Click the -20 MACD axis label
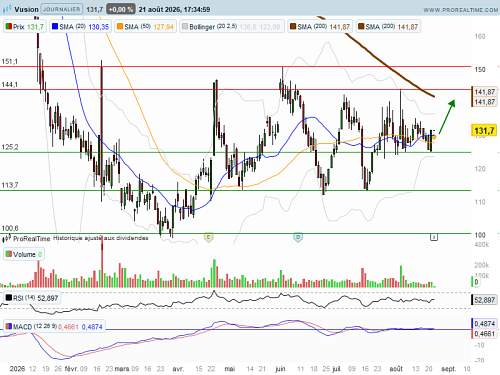 click(479, 360)
